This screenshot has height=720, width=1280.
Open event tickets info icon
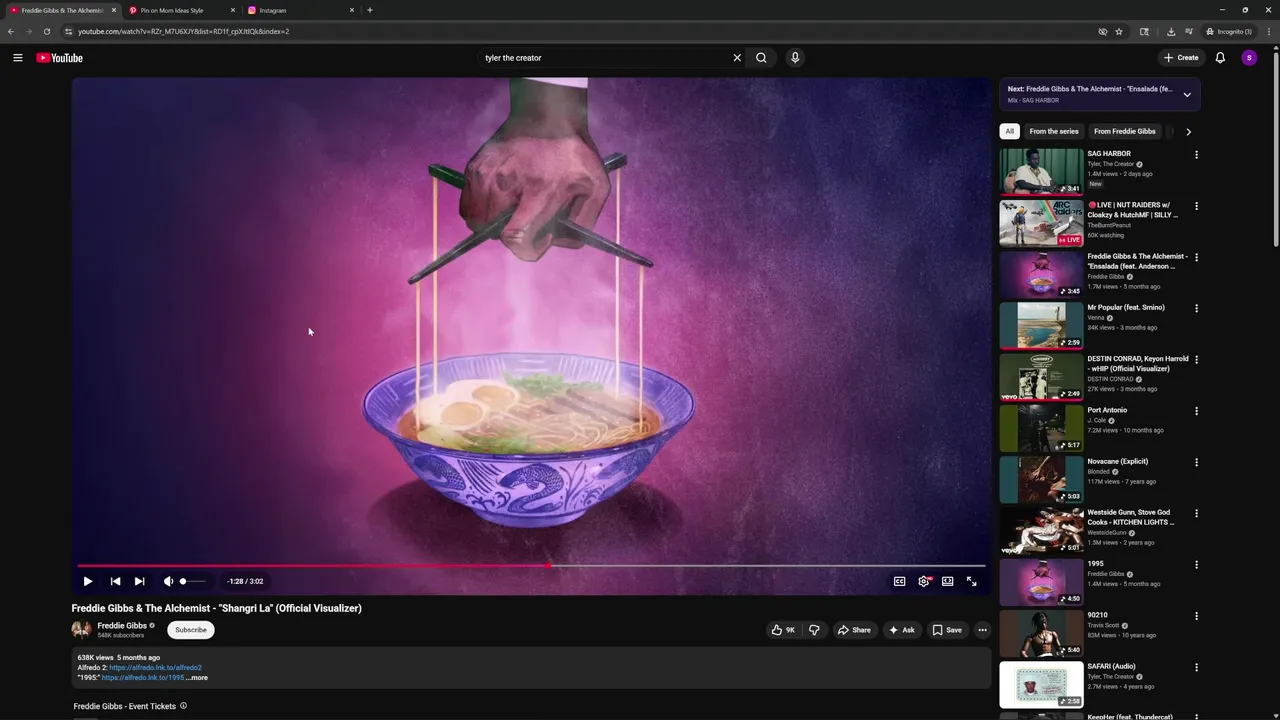(183, 706)
